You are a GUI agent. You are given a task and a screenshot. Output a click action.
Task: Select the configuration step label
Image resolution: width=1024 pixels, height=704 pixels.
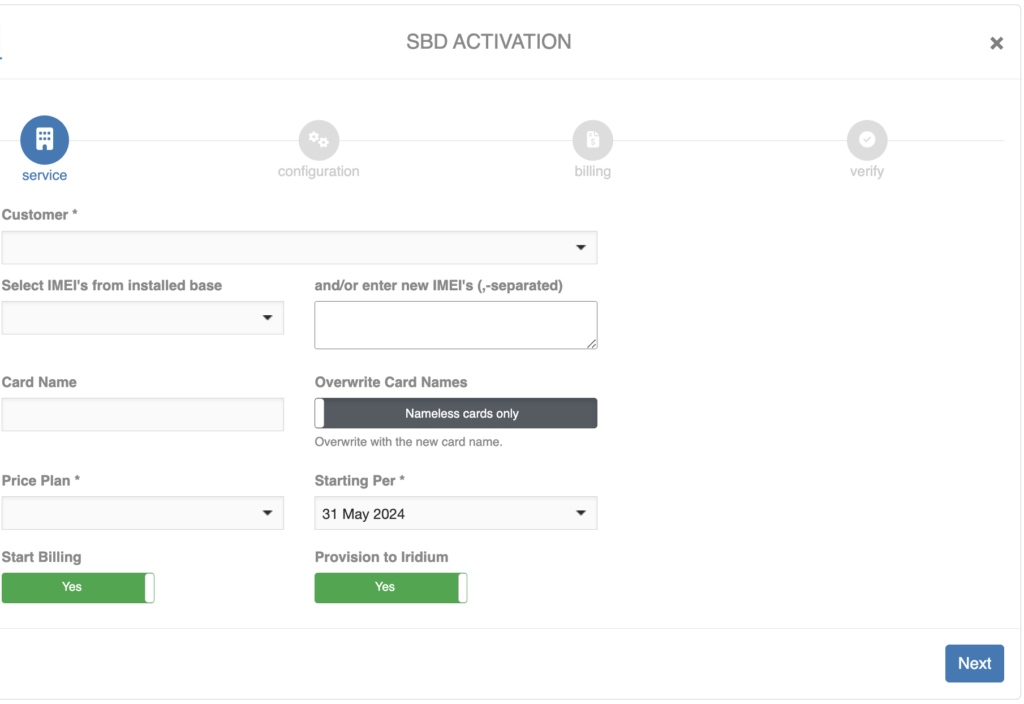pos(319,171)
